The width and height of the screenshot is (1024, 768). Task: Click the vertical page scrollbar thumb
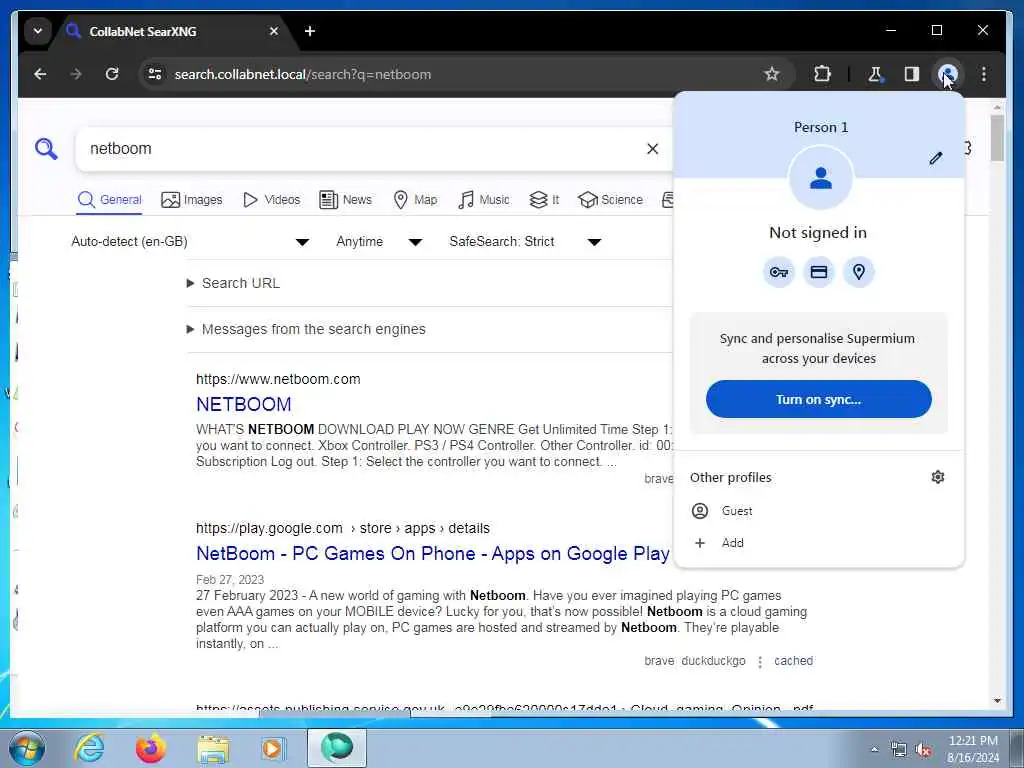coord(997,138)
